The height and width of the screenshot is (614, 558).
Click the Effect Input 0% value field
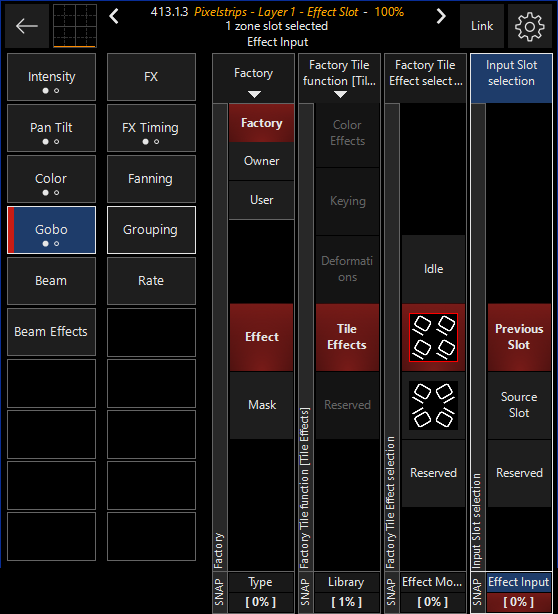[x=518, y=602]
